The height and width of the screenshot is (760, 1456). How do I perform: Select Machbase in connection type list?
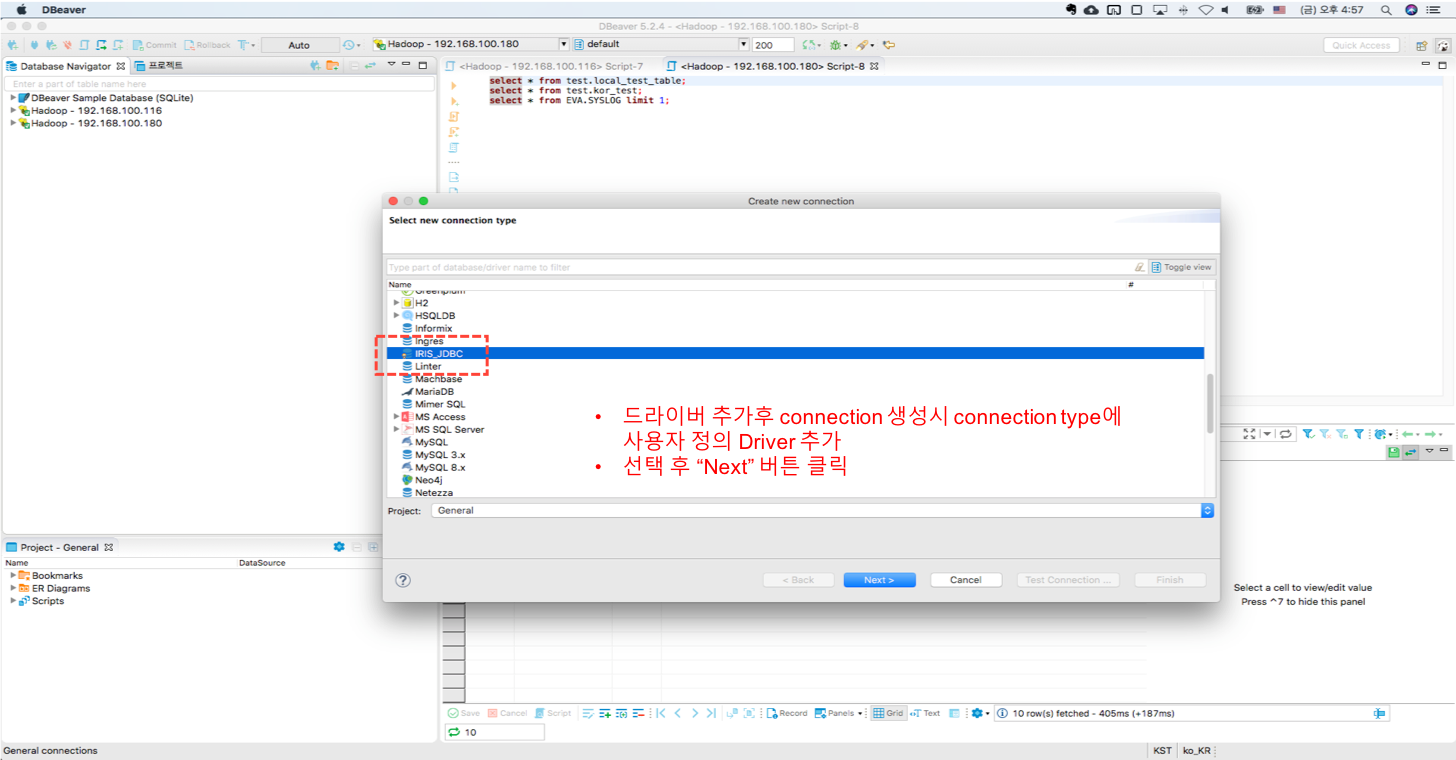click(438, 379)
